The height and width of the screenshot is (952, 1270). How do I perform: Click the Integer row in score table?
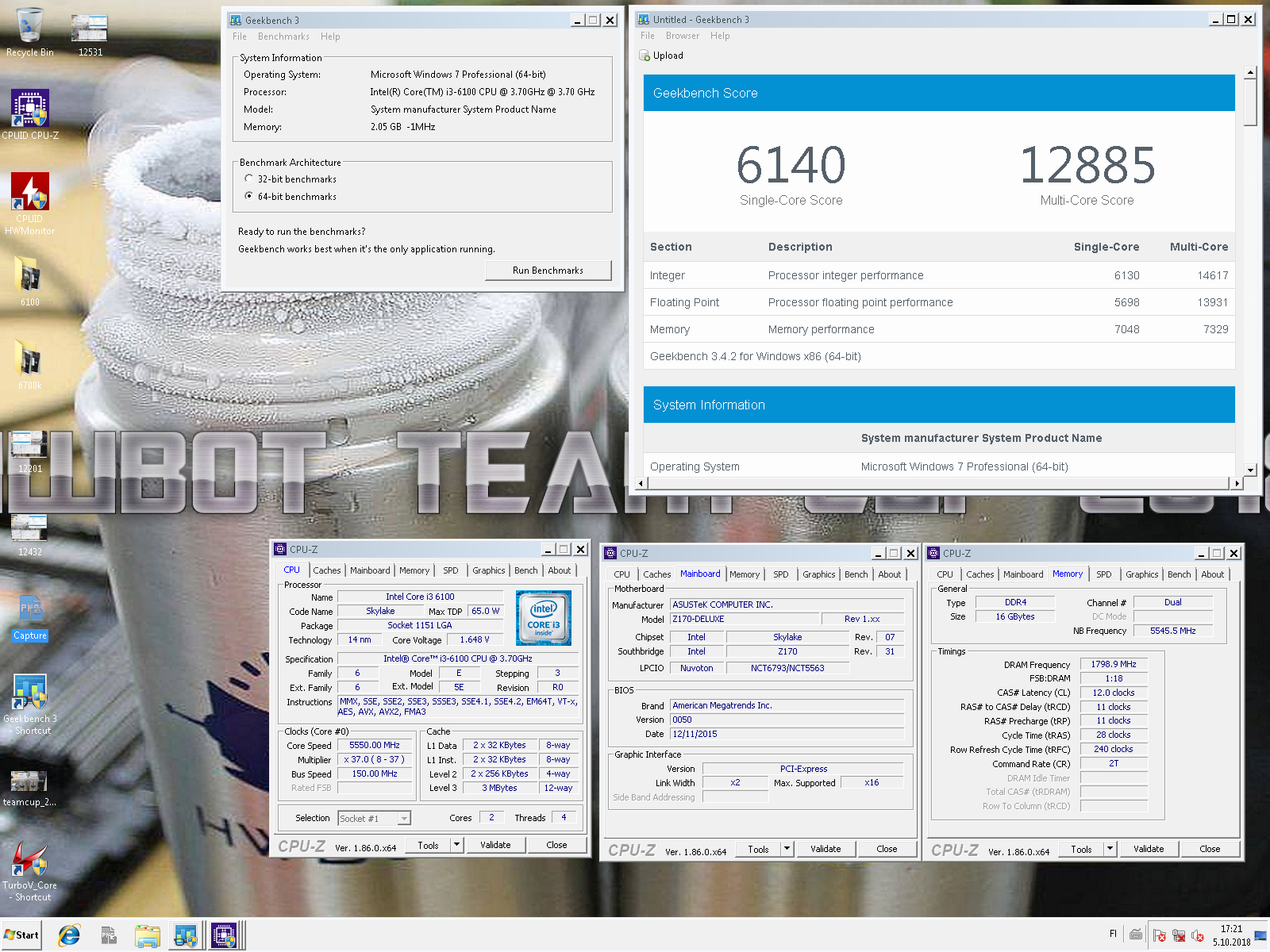tap(939, 275)
